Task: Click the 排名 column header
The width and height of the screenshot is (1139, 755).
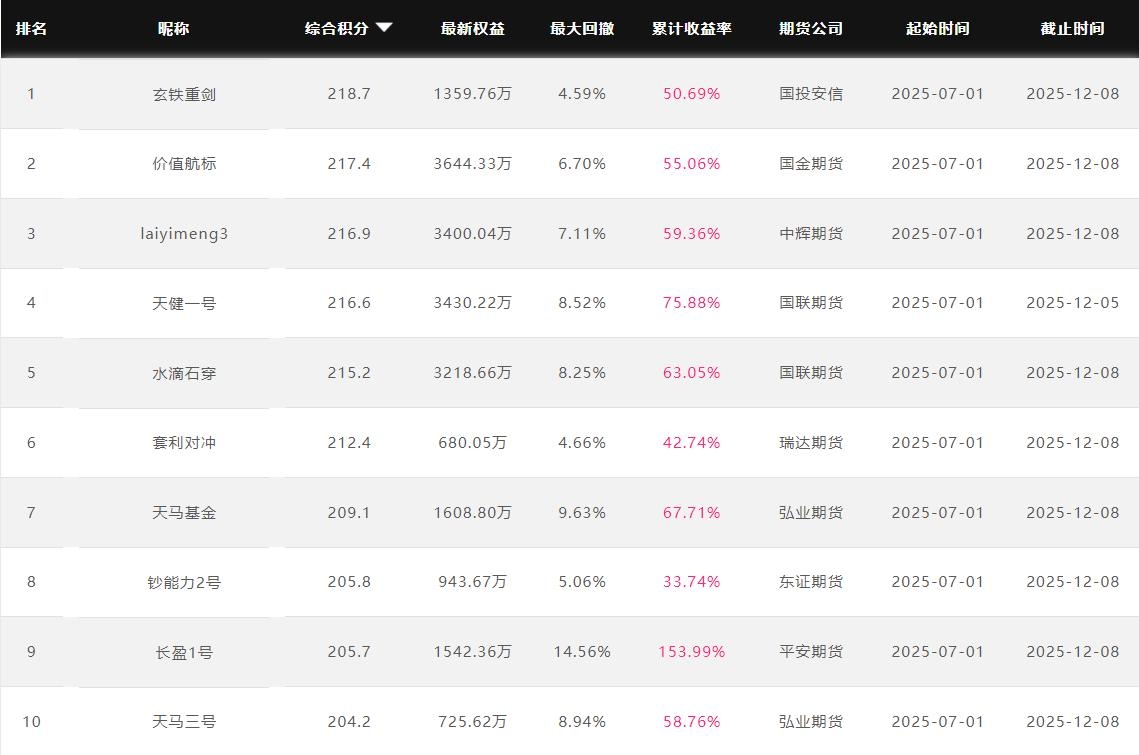Action: [31, 29]
